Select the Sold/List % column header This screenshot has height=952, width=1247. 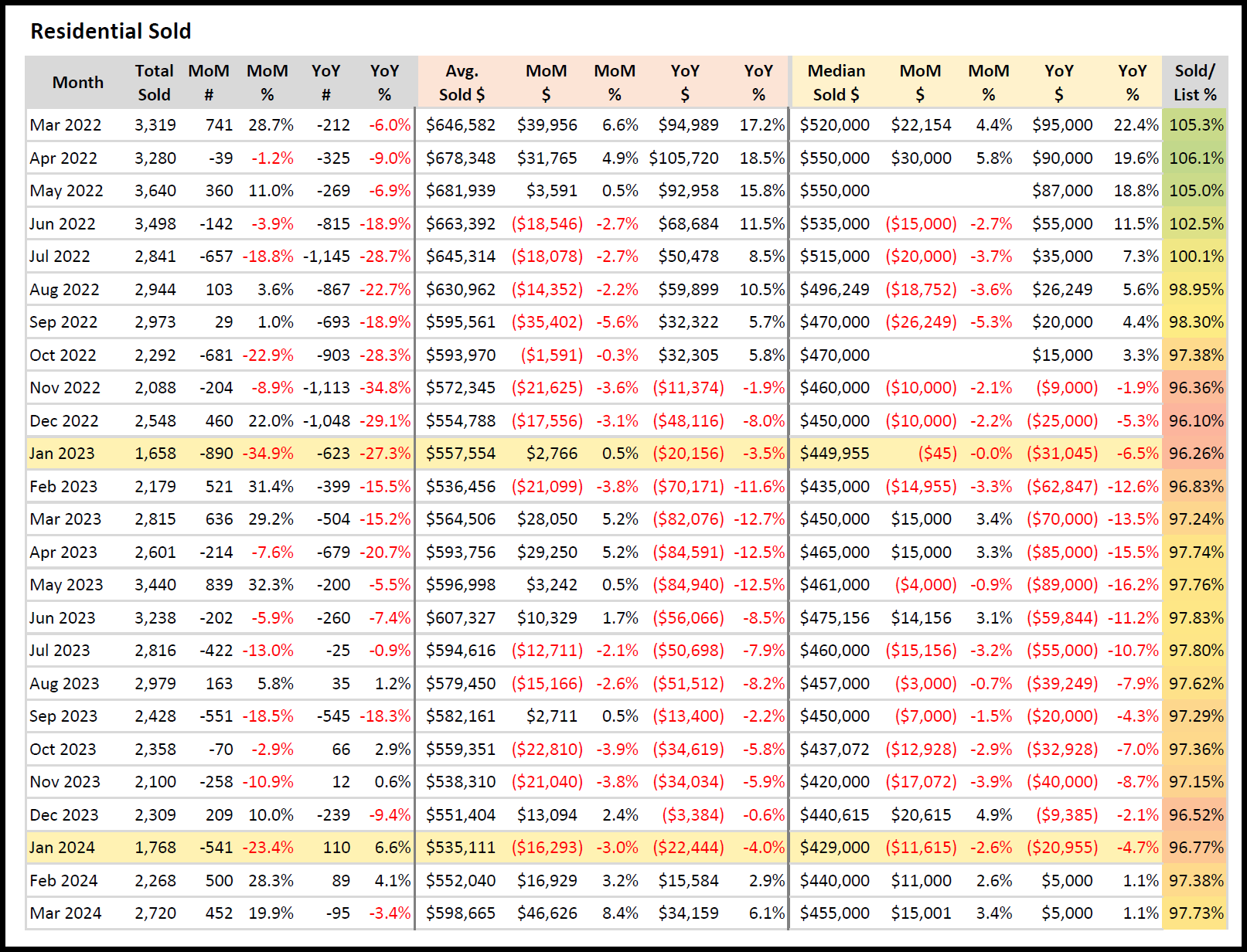click(1194, 83)
